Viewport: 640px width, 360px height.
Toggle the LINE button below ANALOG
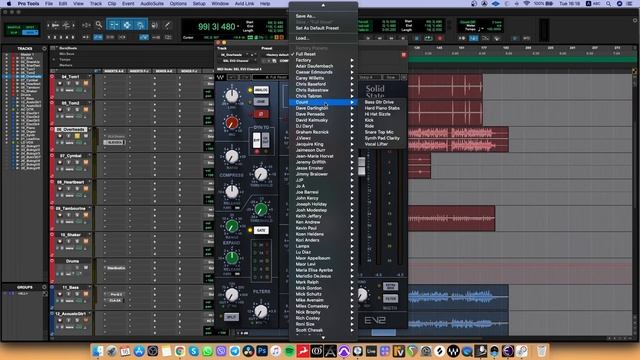coord(261,102)
